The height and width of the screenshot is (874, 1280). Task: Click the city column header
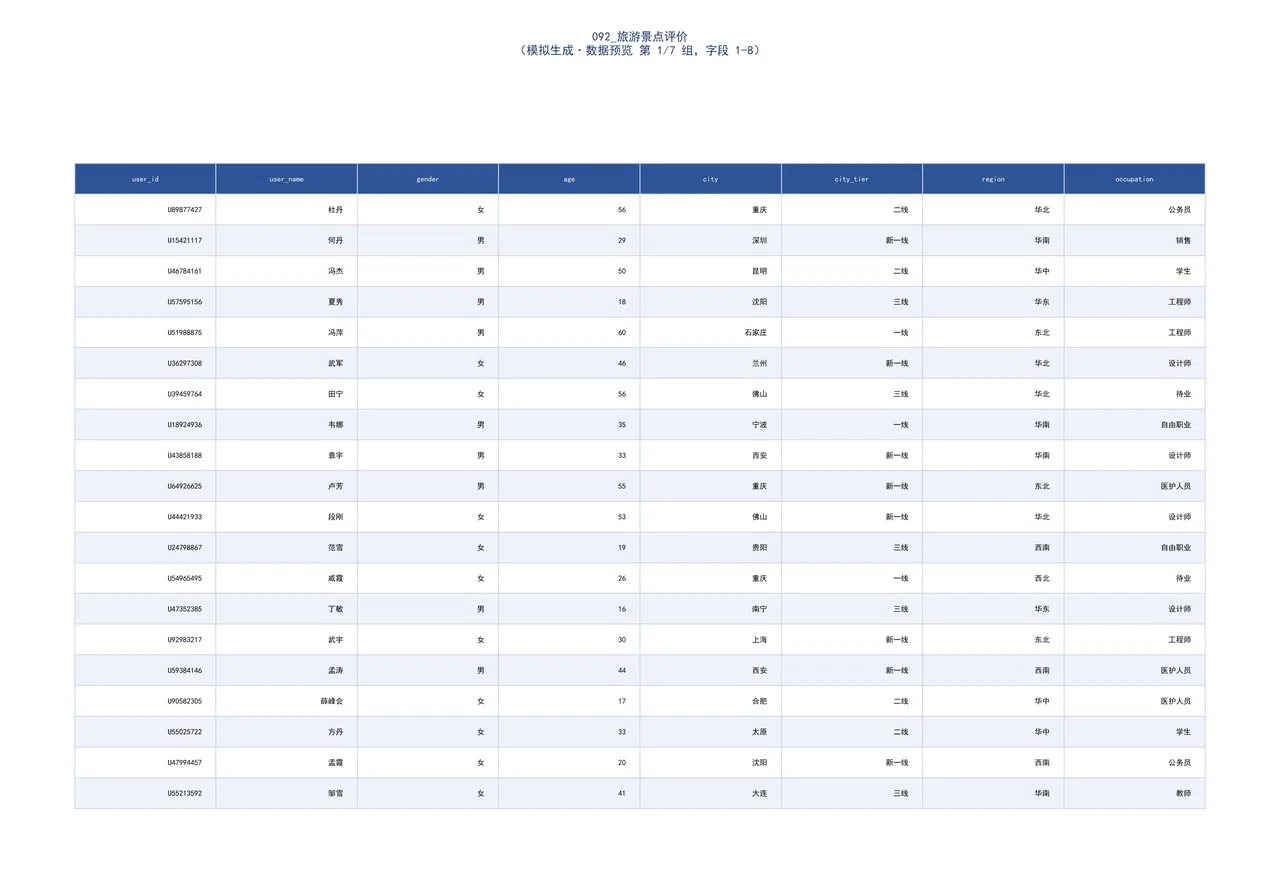(711, 179)
